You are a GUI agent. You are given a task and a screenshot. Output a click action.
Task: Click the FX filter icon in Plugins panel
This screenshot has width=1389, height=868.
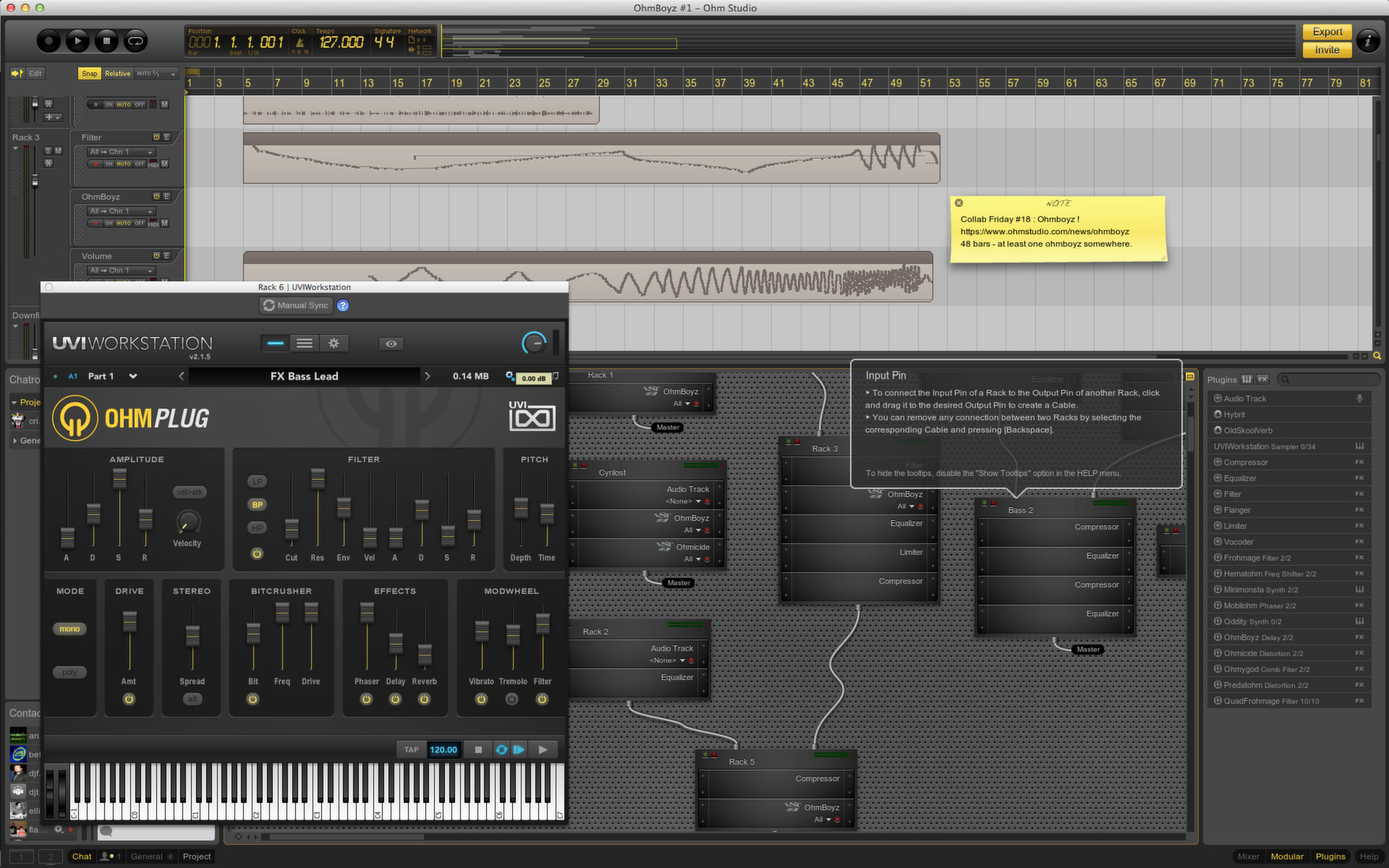pos(1262,379)
